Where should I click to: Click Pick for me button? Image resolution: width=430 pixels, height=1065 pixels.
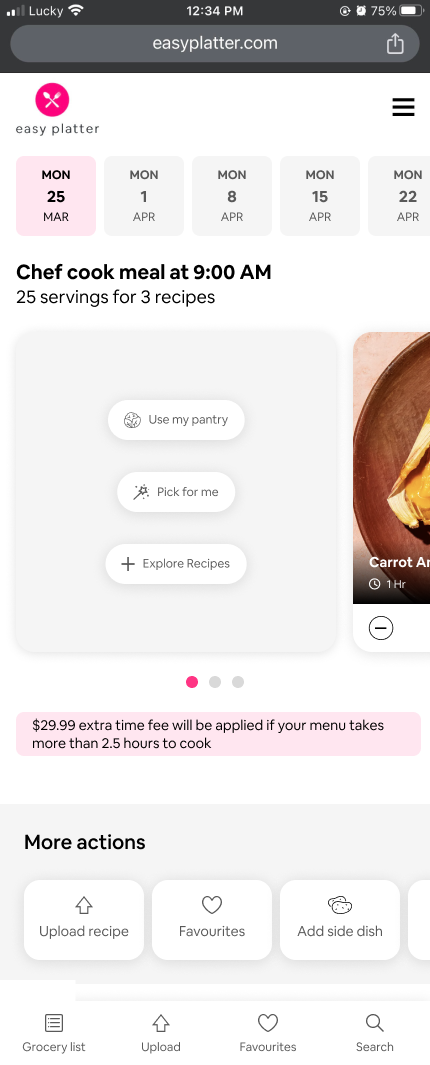click(x=176, y=492)
